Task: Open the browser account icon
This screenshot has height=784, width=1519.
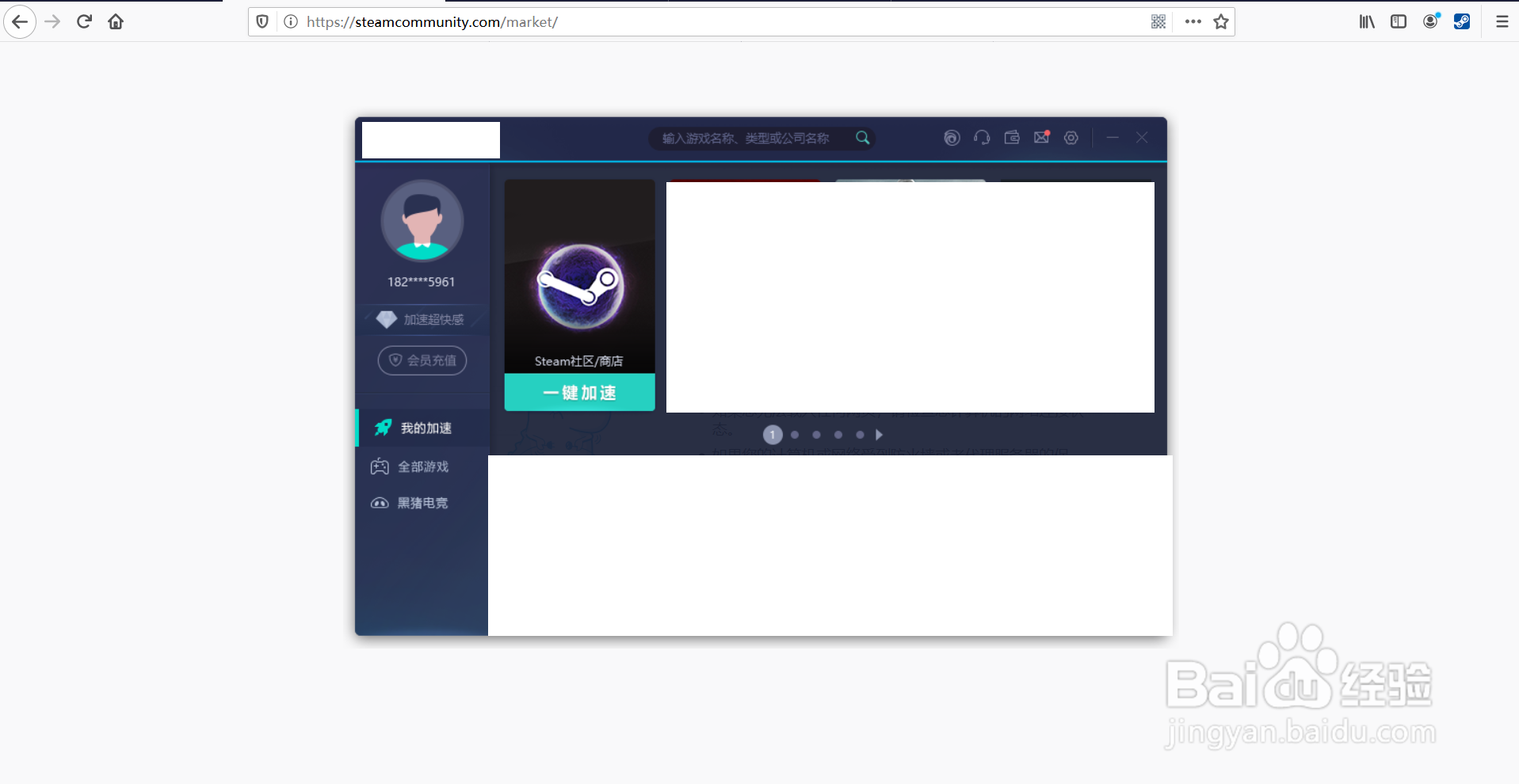Action: [1430, 21]
